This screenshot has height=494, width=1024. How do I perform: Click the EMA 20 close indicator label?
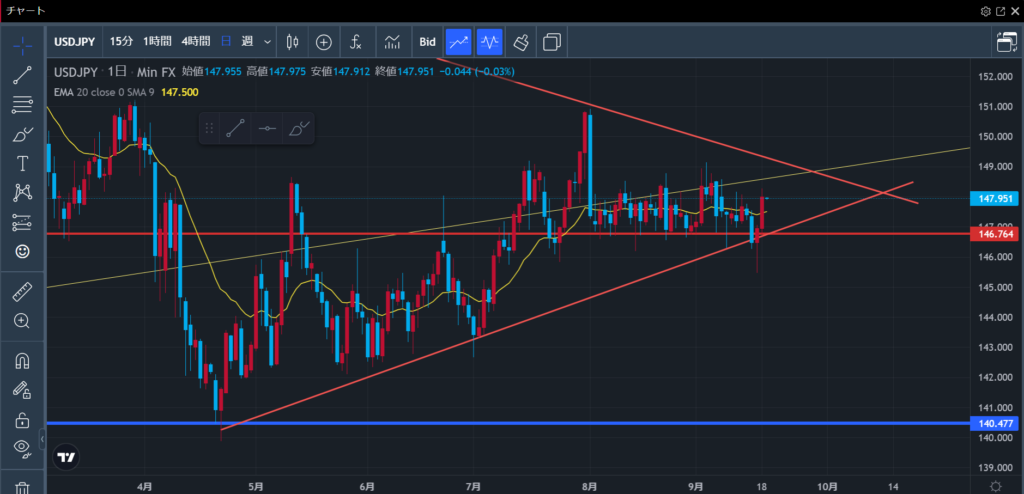coord(98,91)
